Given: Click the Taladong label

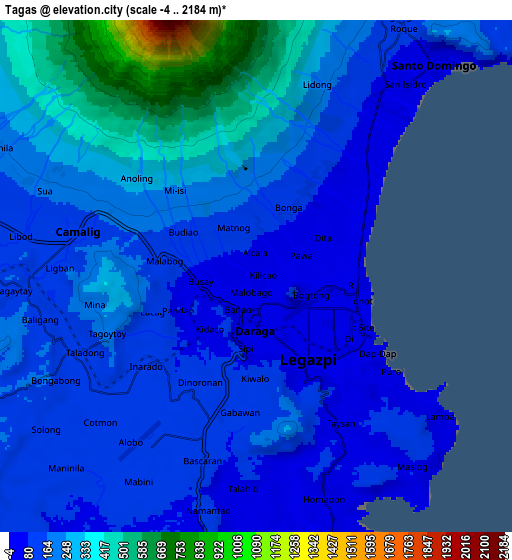Looking at the screenshot, I should pos(85,353).
